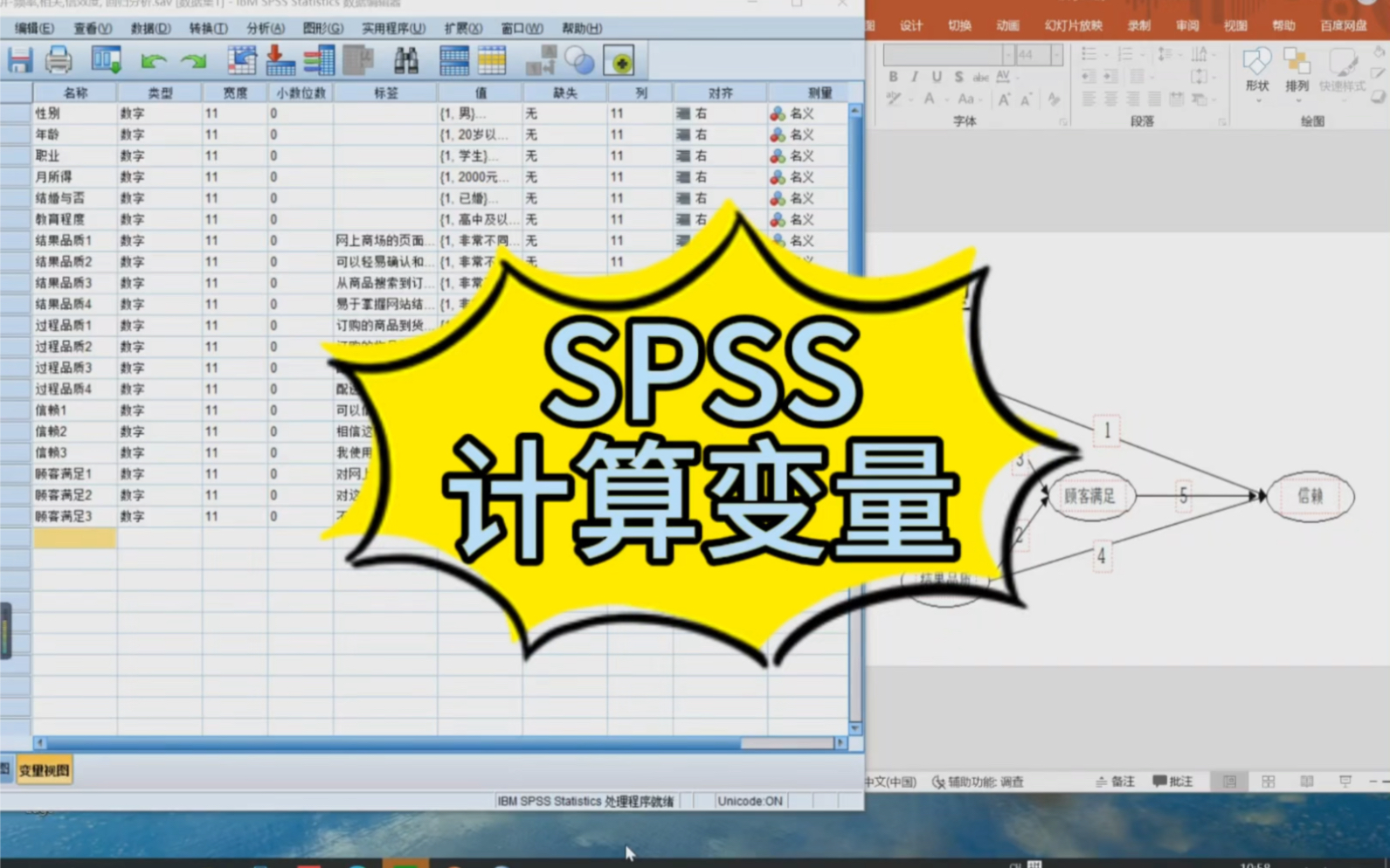Toggle Italic in PowerPoint font group

(x=915, y=77)
